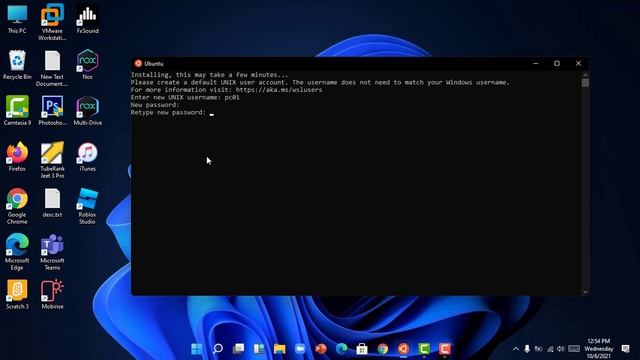This screenshot has height=360, width=640.
Task: Click scrollbar up arrow in Ubuntu window
Action: (585, 75)
